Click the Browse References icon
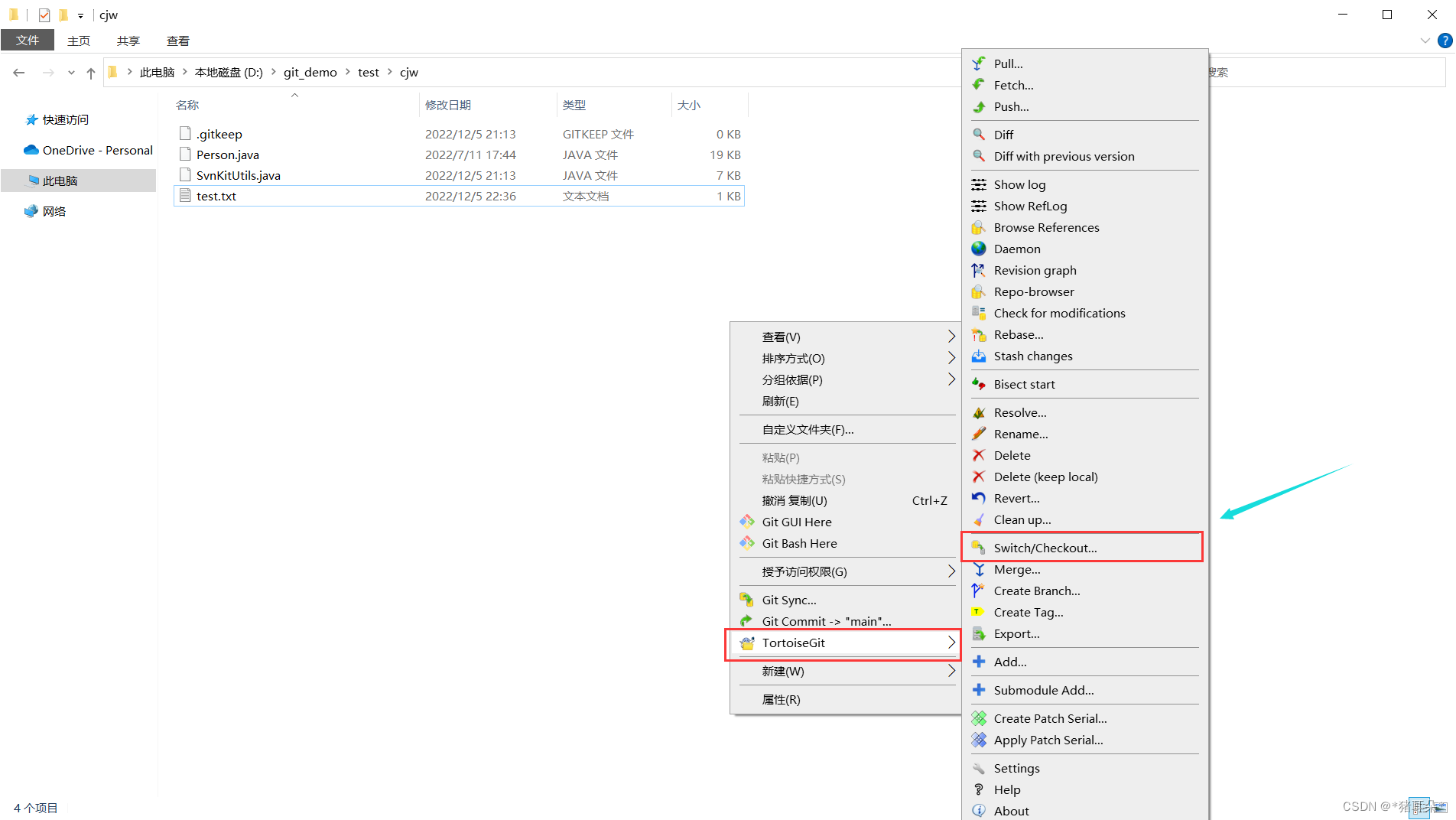The width and height of the screenshot is (1456, 820). (979, 227)
